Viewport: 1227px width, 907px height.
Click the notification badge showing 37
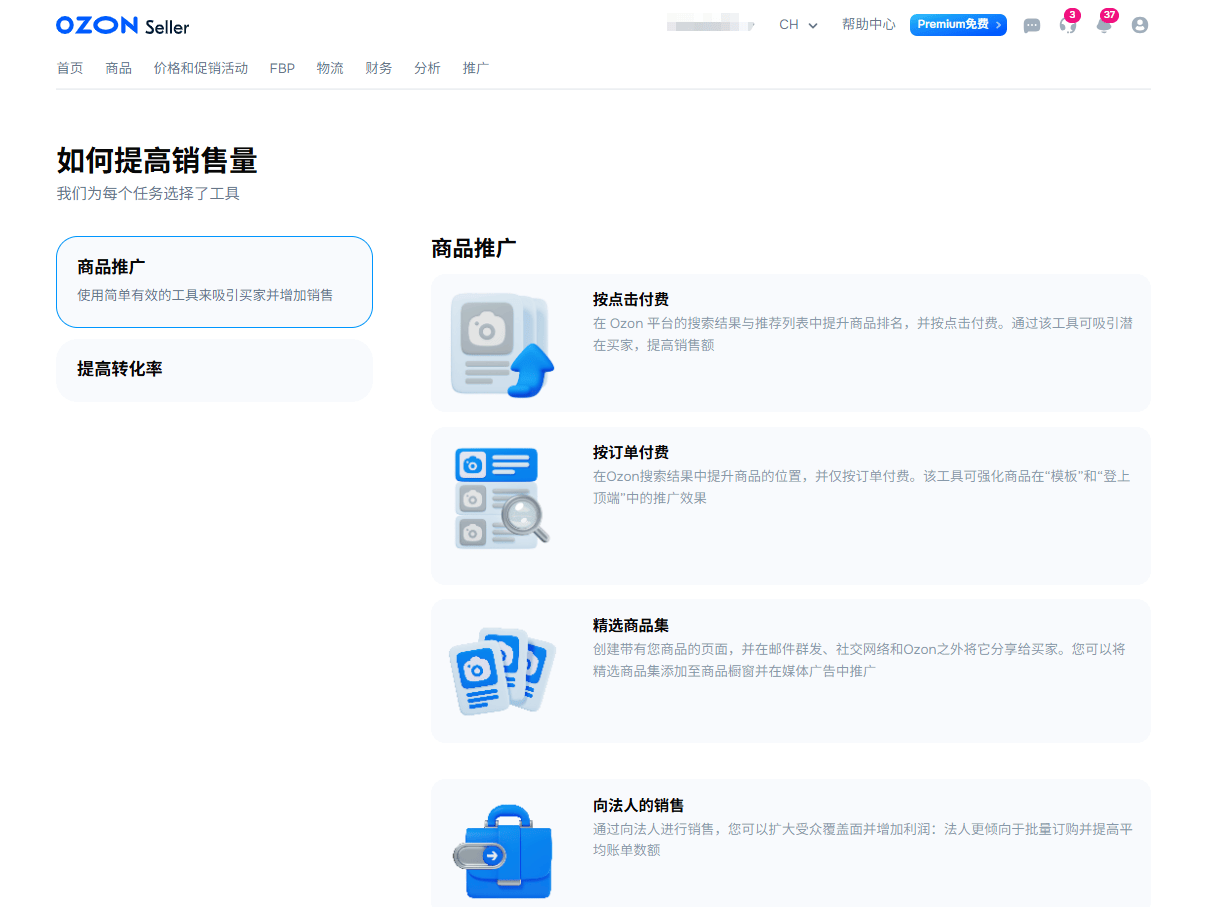click(1111, 14)
